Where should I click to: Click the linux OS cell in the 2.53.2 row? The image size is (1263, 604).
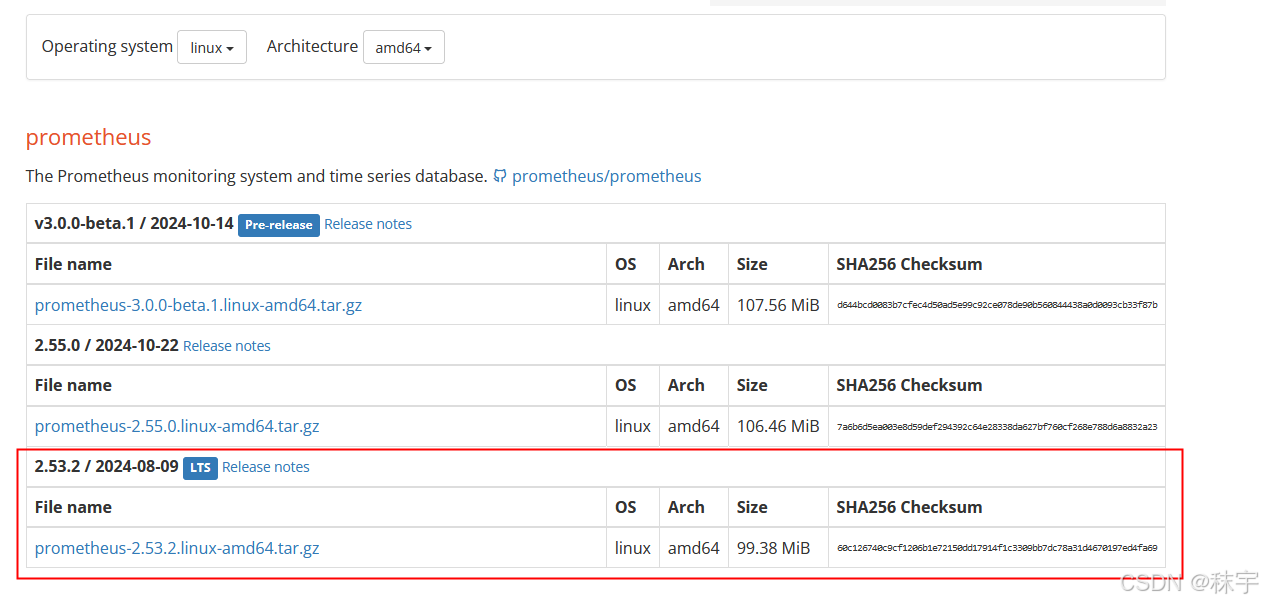(633, 548)
